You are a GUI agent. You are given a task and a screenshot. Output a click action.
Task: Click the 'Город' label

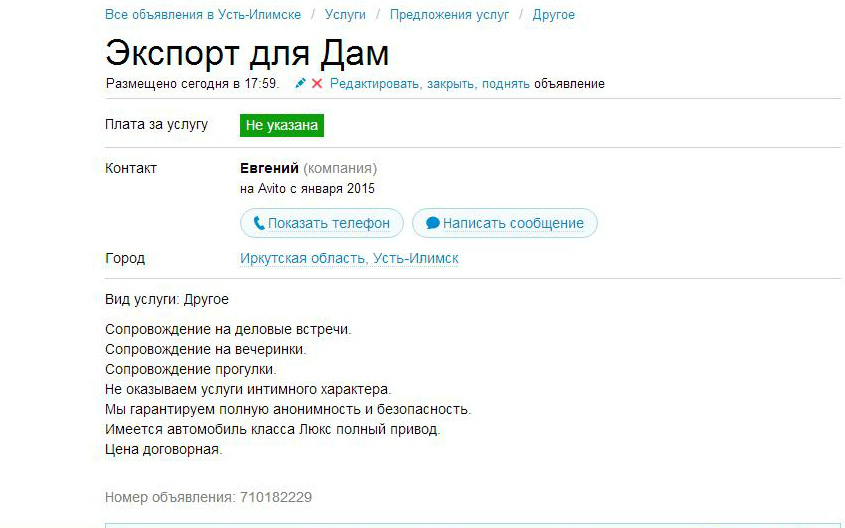coord(125,259)
